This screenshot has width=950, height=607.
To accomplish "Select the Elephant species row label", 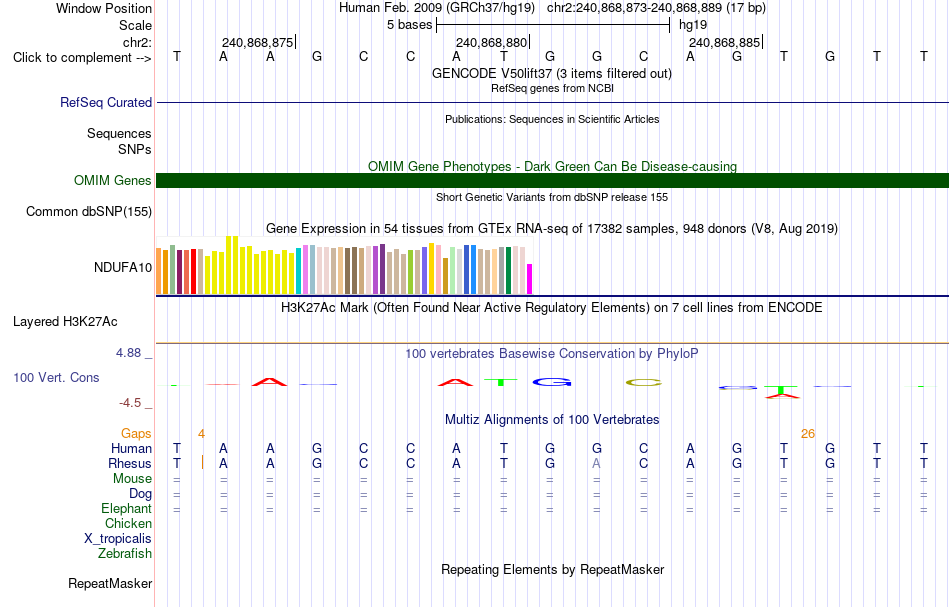I will click(x=127, y=508).
